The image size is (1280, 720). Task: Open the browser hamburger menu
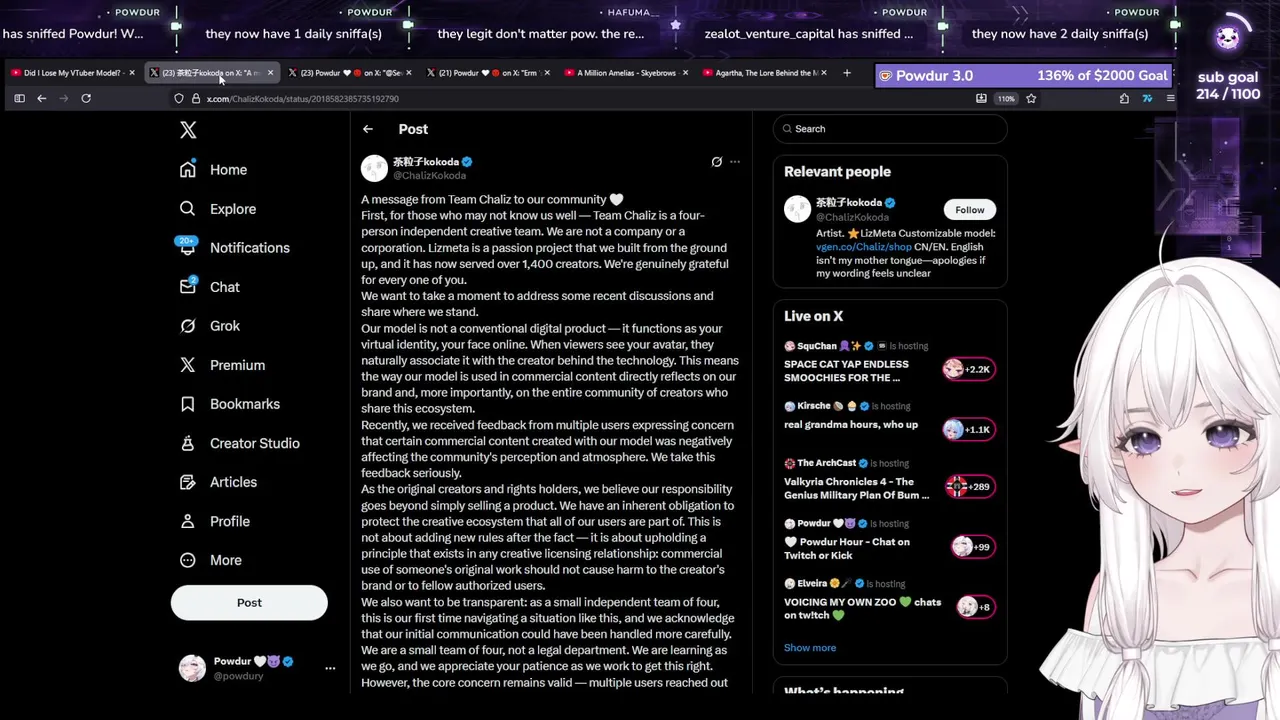click(x=1170, y=98)
